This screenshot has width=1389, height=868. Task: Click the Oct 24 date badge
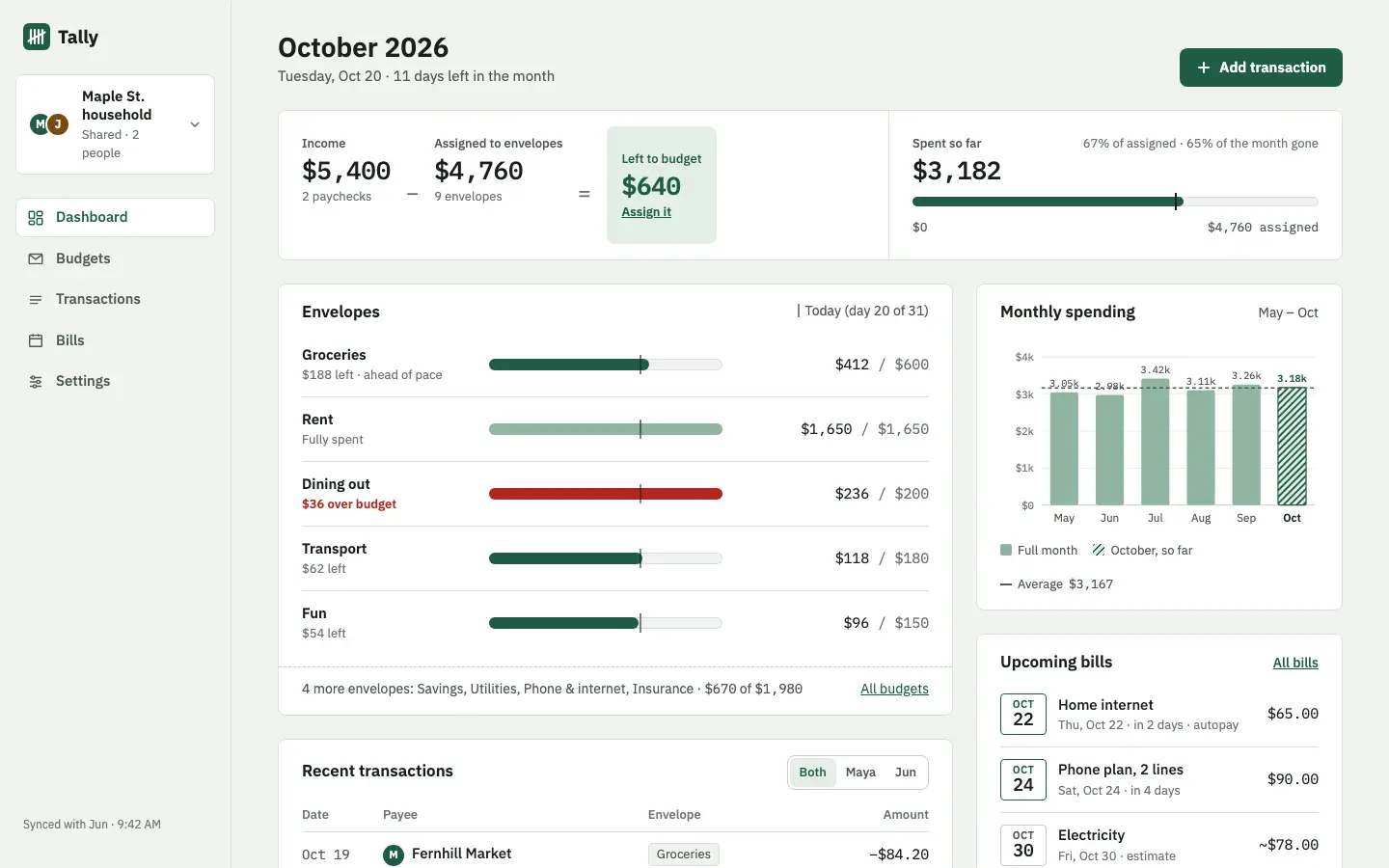(1023, 779)
